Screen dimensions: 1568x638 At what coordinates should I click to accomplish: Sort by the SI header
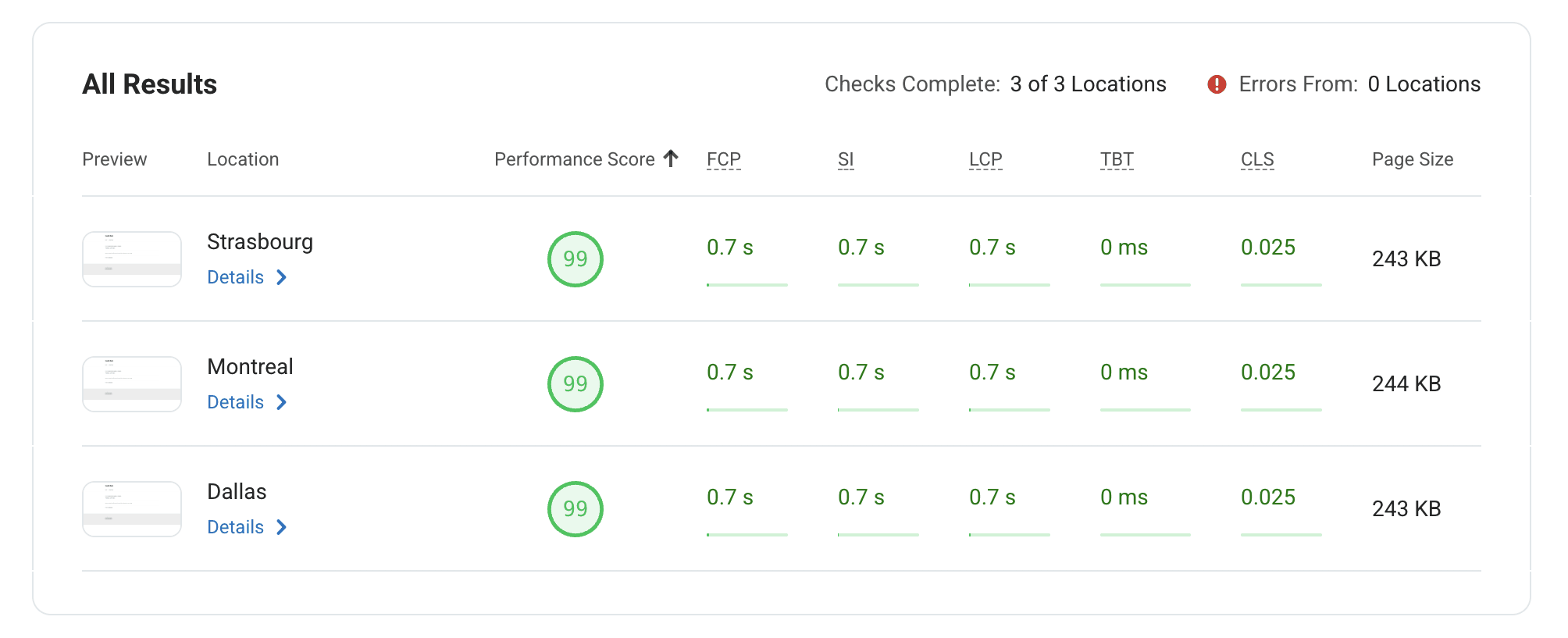(846, 159)
